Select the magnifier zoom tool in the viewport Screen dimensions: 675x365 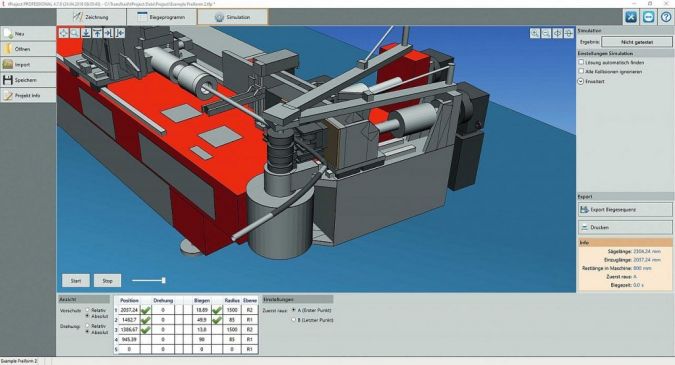75,33
